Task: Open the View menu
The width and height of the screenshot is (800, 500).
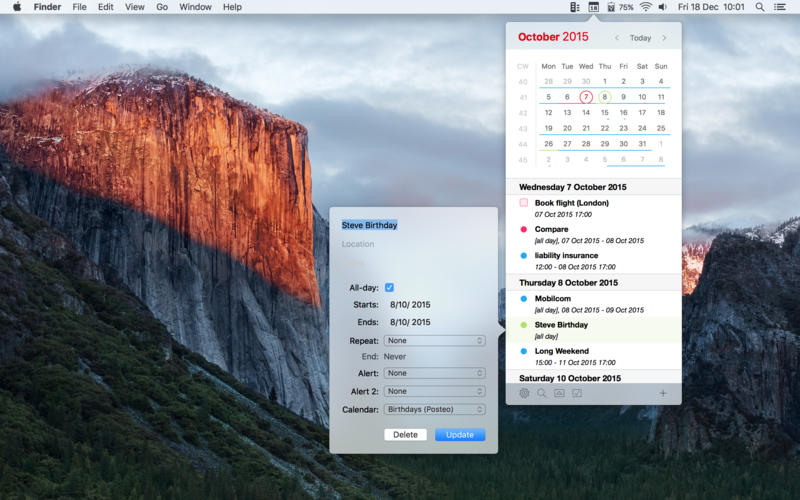Action: (x=135, y=7)
